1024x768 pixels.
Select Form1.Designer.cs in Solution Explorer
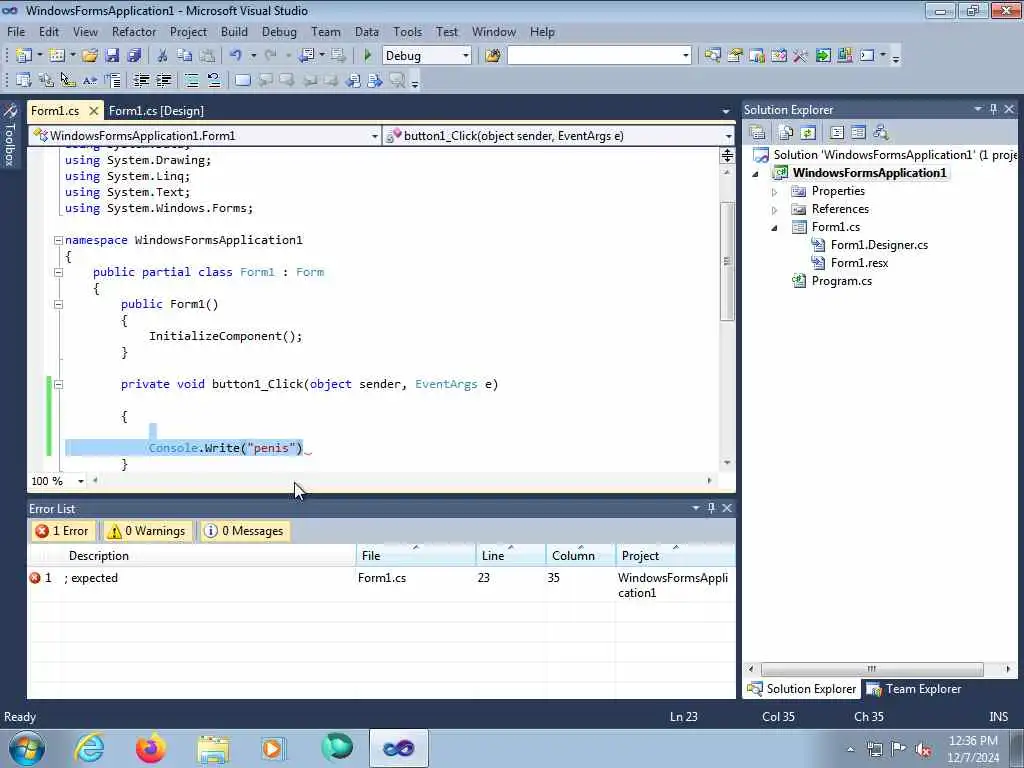(x=879, y=245)
